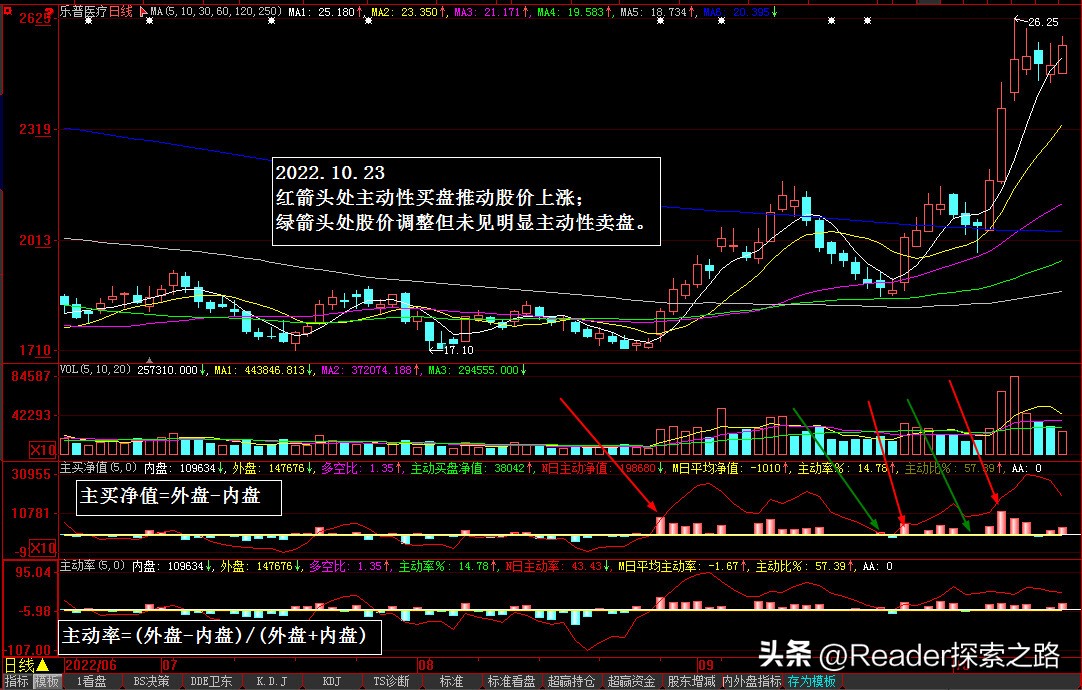
Task: Click the 1710 price axis label
Action: 35,351
